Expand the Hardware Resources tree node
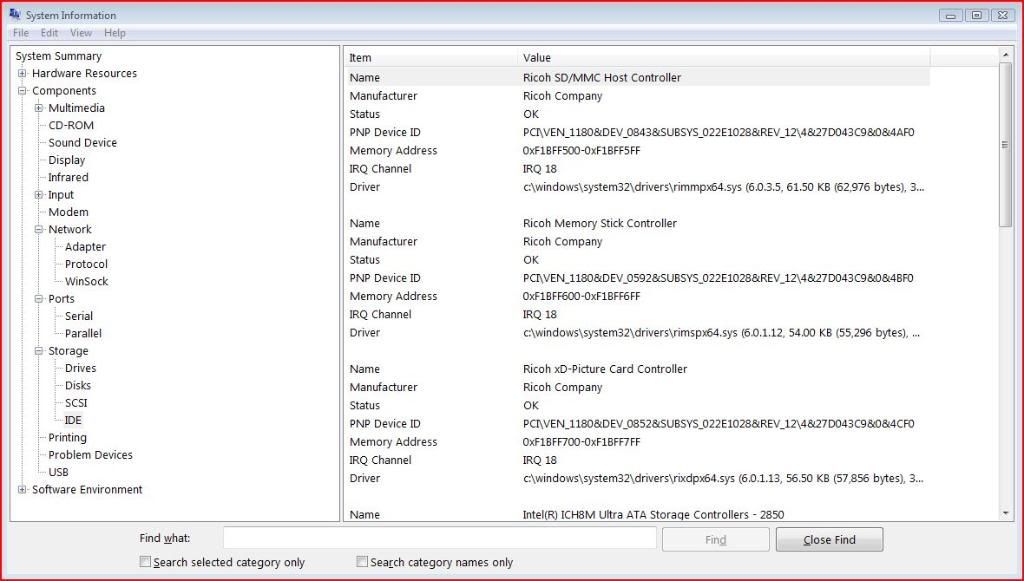 tap(22, 74)
